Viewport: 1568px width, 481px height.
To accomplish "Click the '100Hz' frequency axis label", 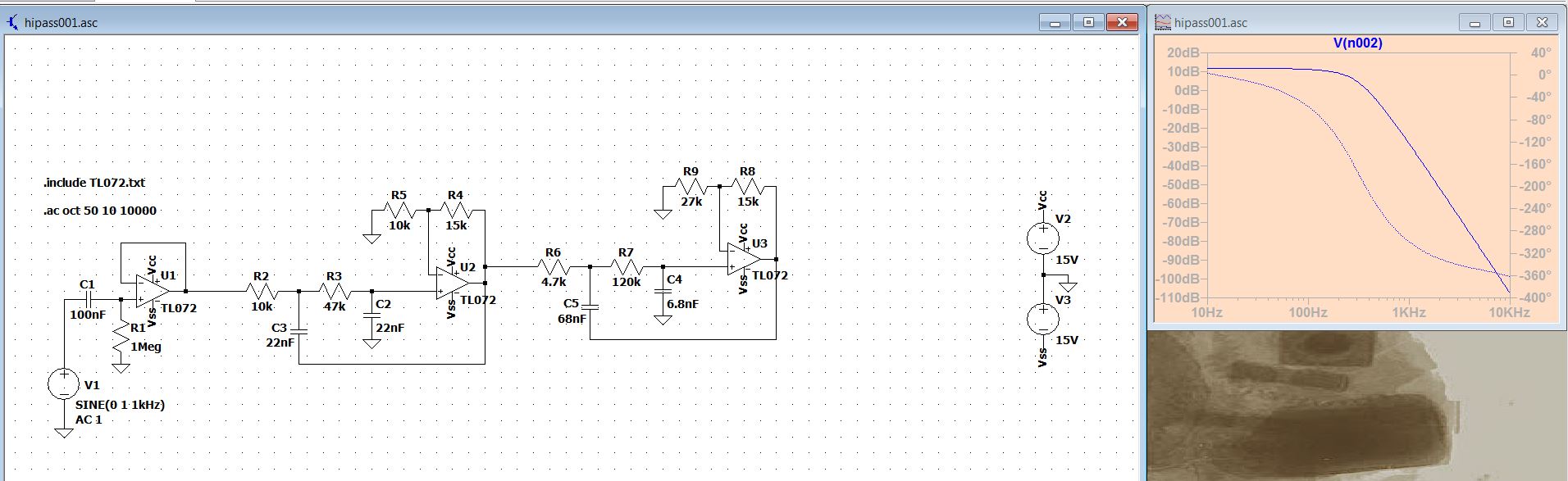I will (1307, 313).
